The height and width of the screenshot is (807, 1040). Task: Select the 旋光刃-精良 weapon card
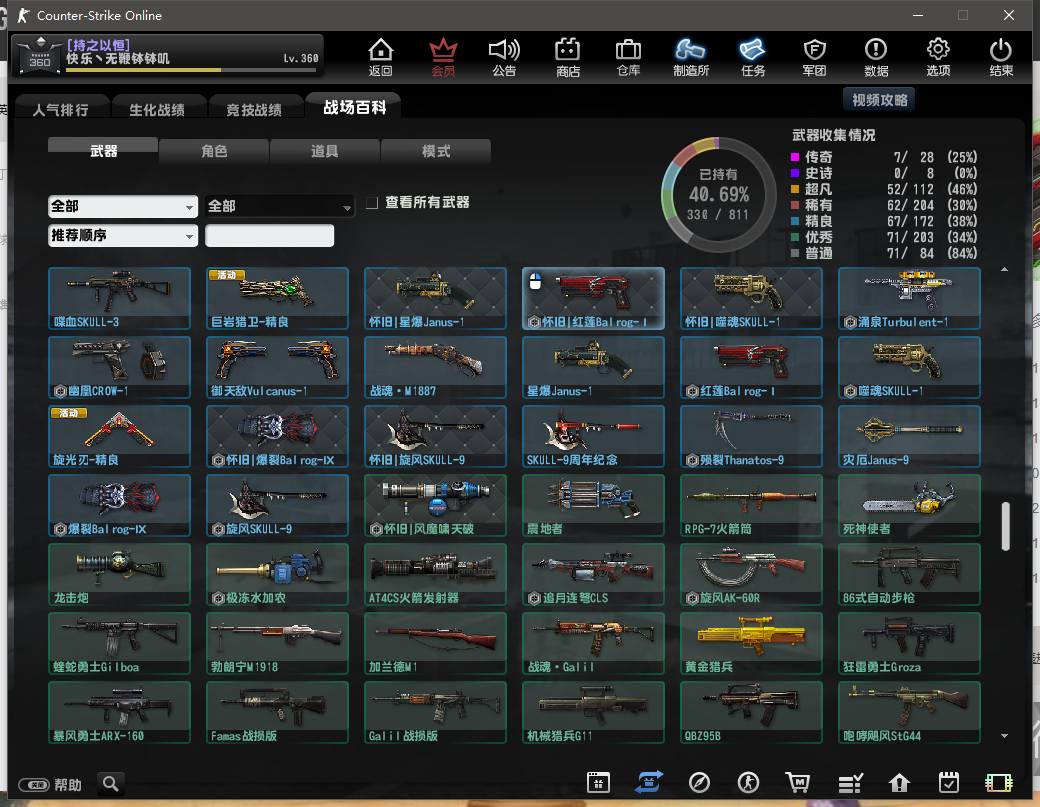coord(119,436)
